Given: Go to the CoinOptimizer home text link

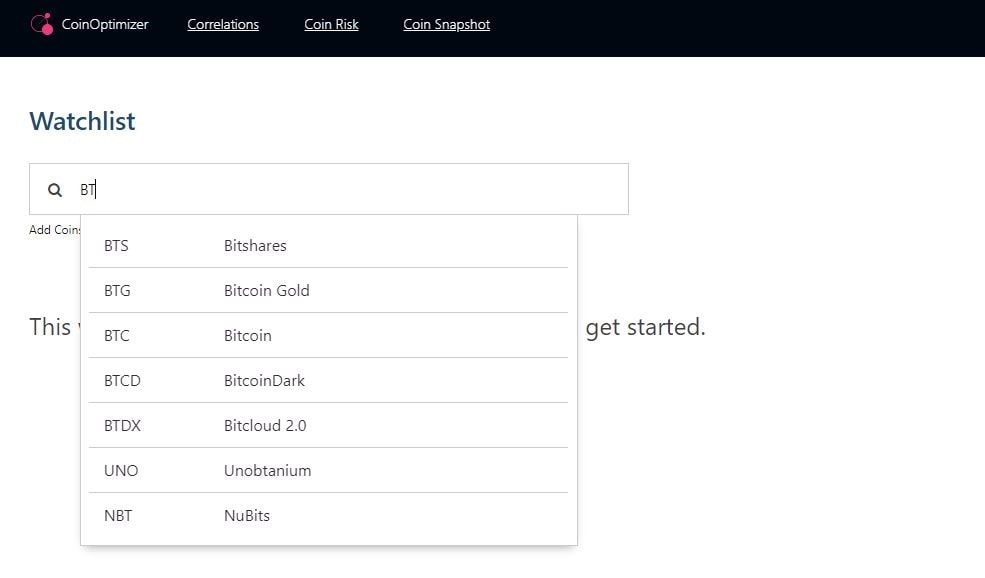Looking at the screenshot, I should pos(105,24).
